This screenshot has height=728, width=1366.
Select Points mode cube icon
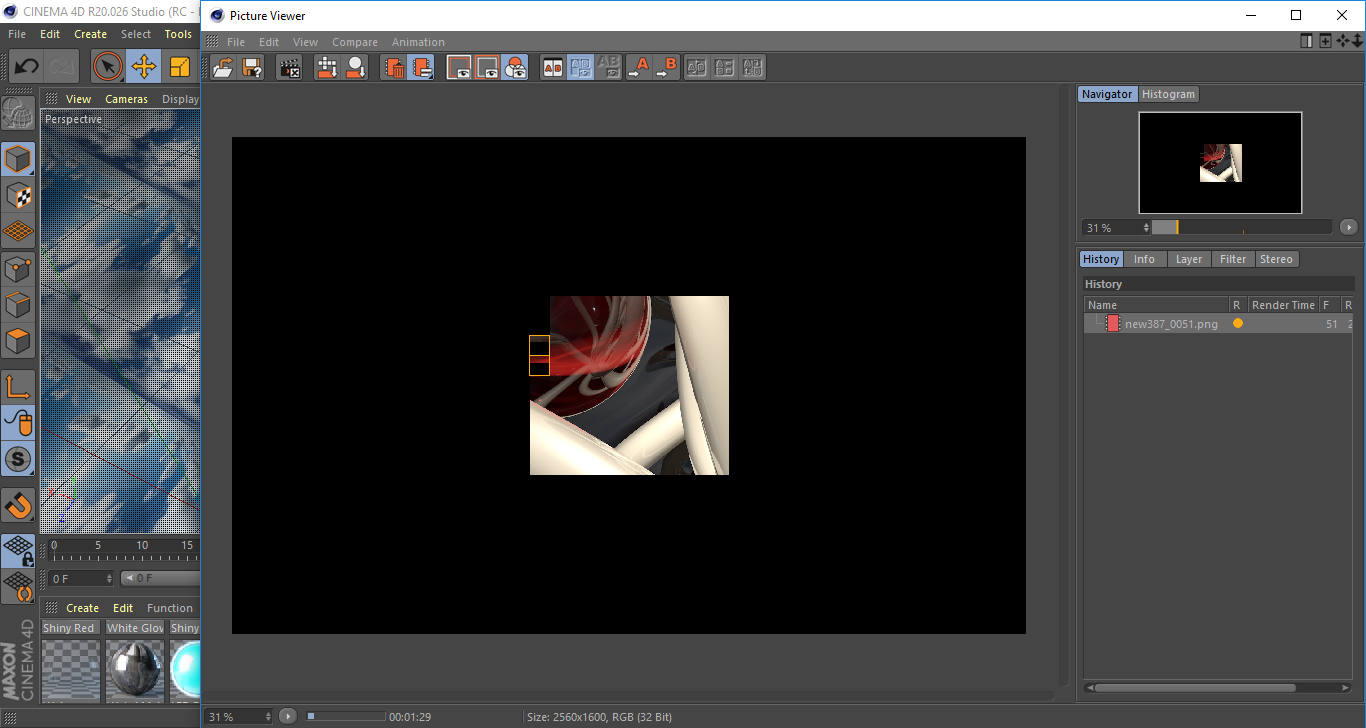pyautogui.click(x=18, y=268)
